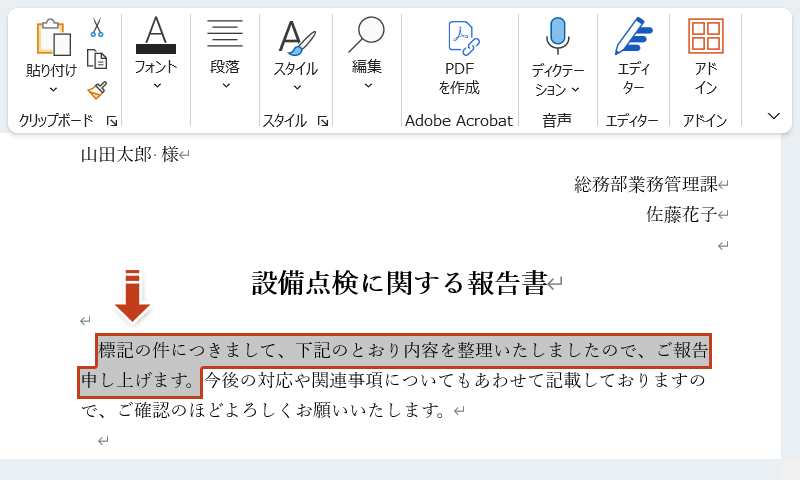The image size is (800, 480).
Task: Open the クリップボード dialog launcher
Action: (112, 121)
